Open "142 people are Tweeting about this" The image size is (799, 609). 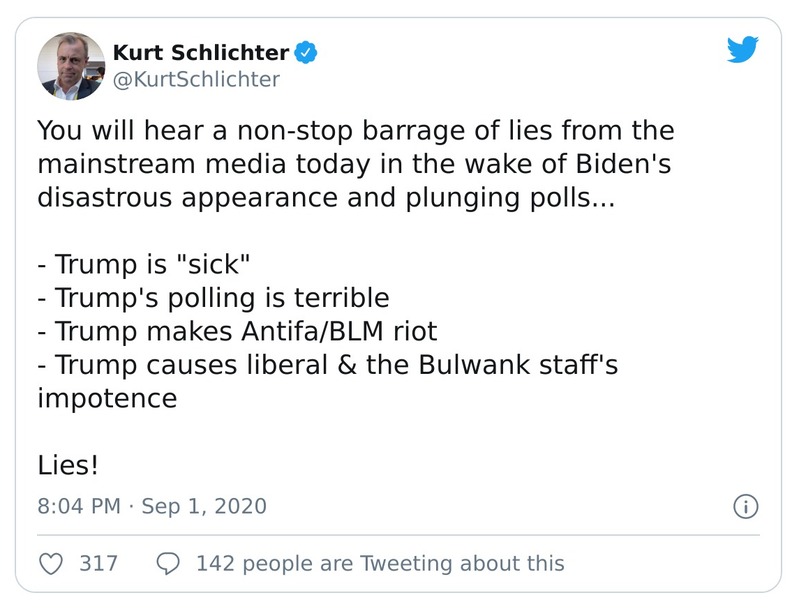[x=380, y=563]
